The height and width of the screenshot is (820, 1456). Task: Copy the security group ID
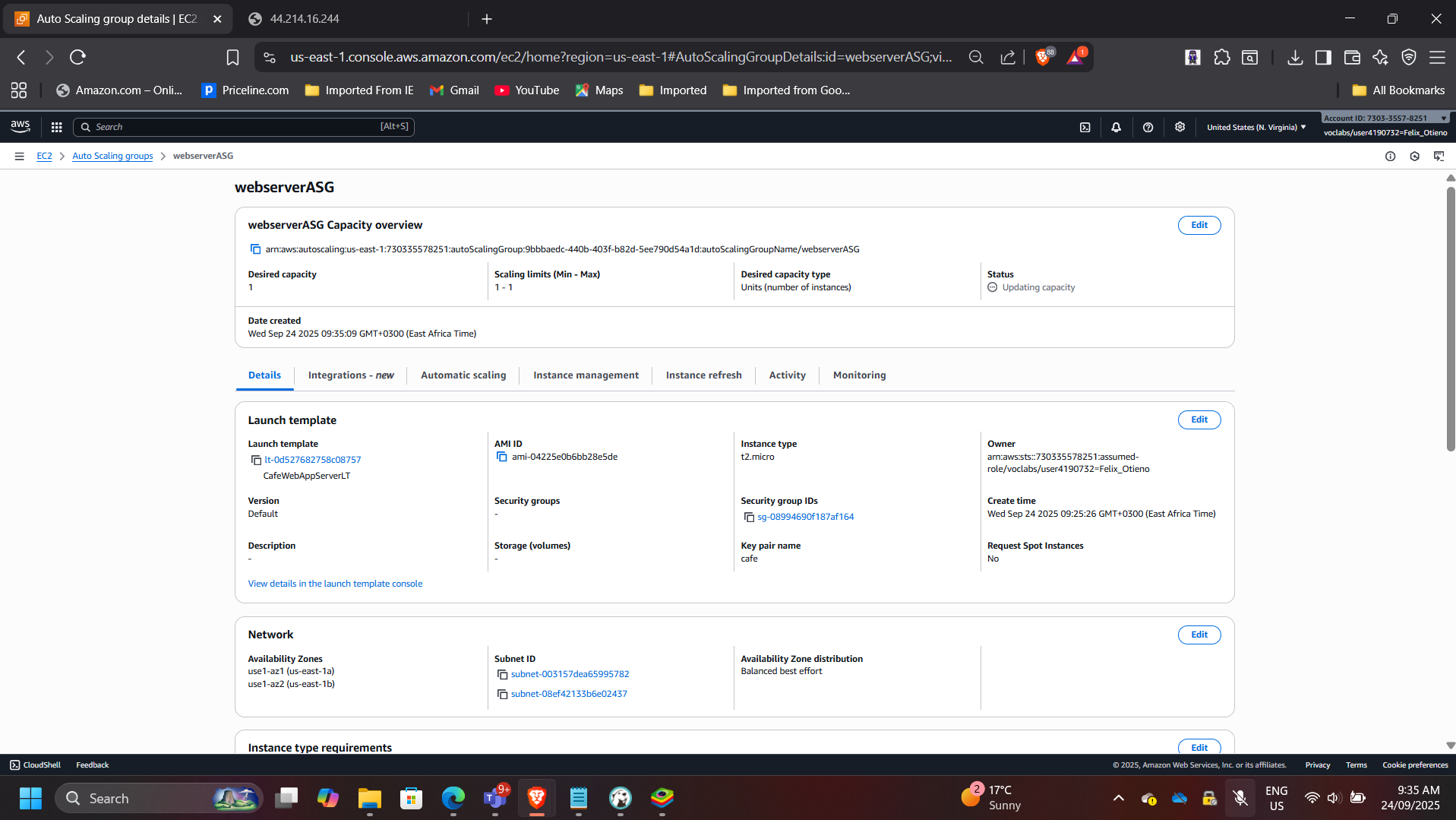tap(748, 517)
